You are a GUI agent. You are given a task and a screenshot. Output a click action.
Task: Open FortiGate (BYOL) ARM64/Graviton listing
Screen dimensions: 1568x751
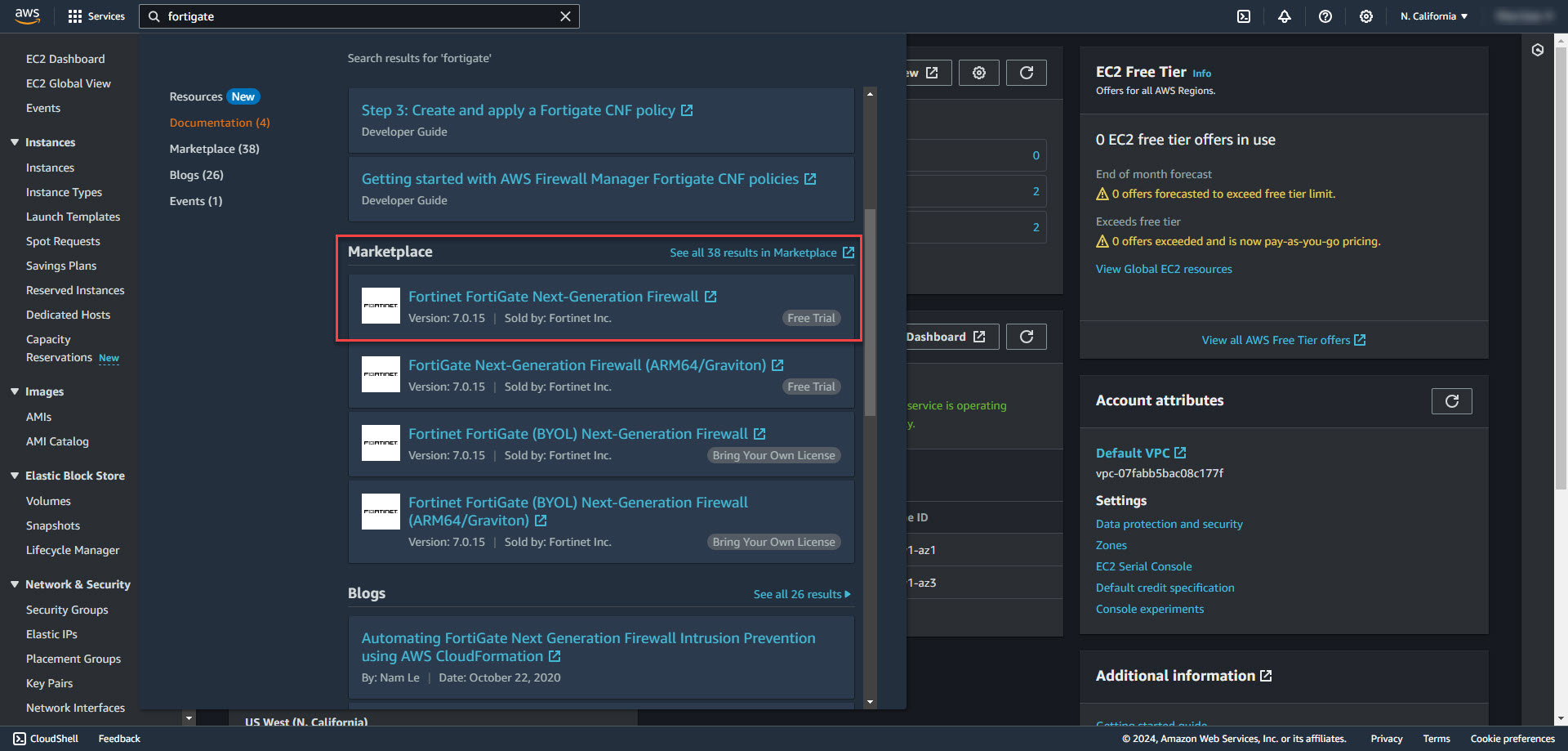click(577, 512)
